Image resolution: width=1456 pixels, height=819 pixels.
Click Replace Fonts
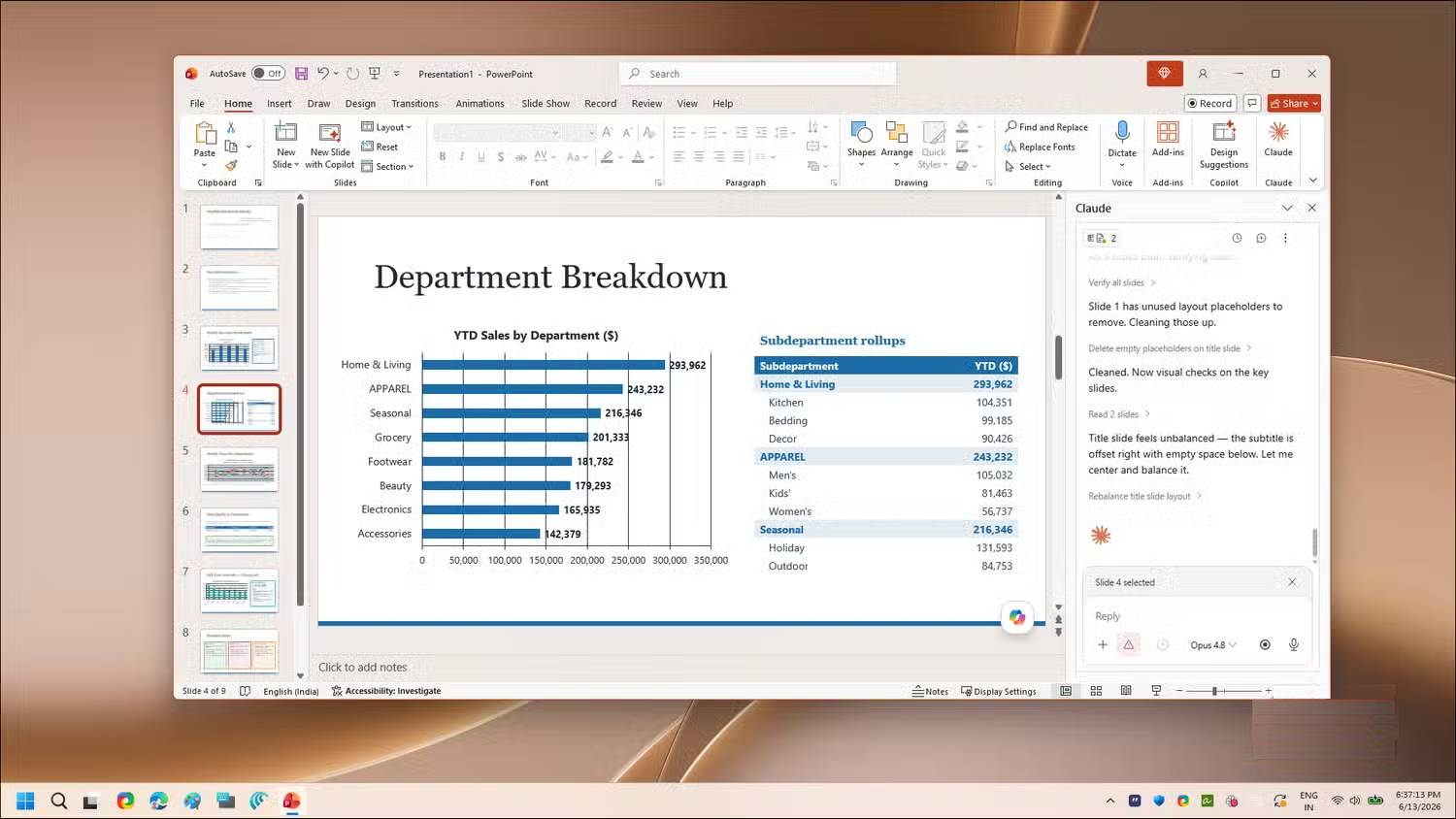[x=1040, y=147]
